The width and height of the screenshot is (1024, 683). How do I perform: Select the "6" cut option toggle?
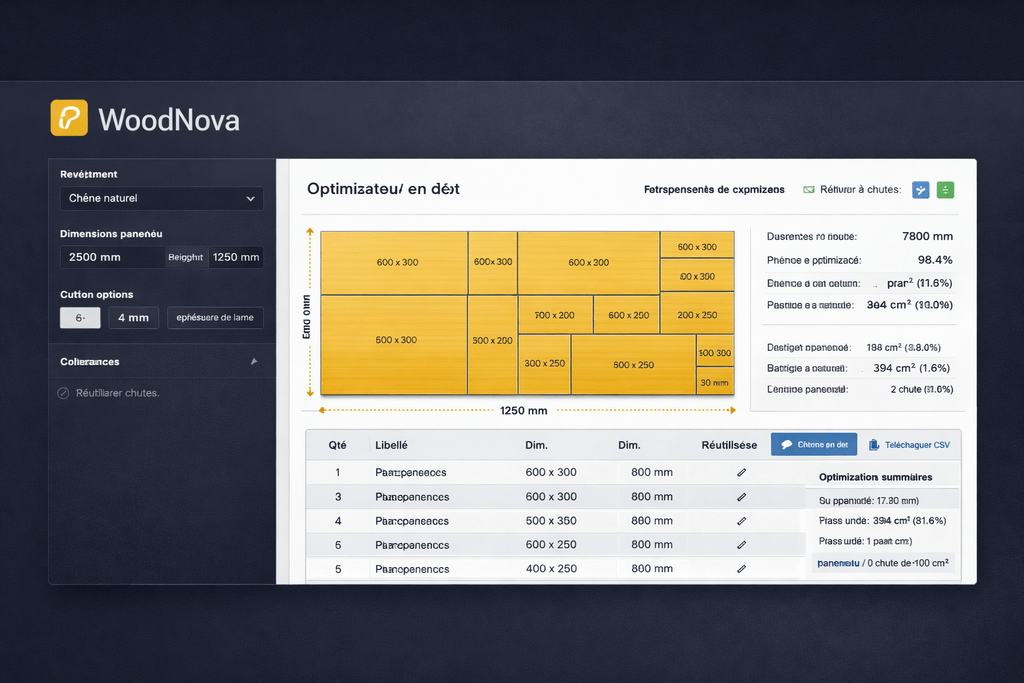pos(80,318)
